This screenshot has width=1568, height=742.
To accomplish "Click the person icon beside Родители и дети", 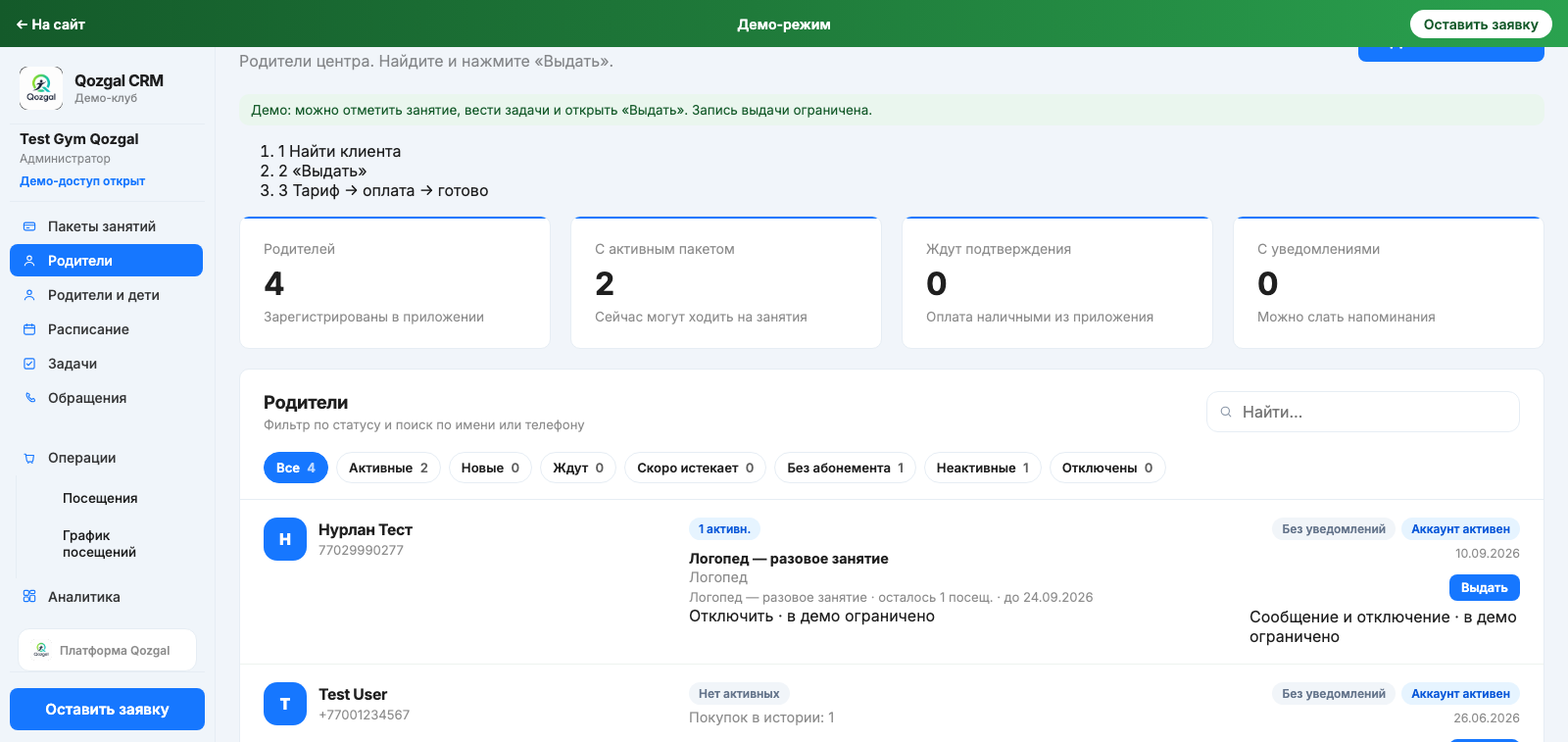I will [x=29, y=295].
